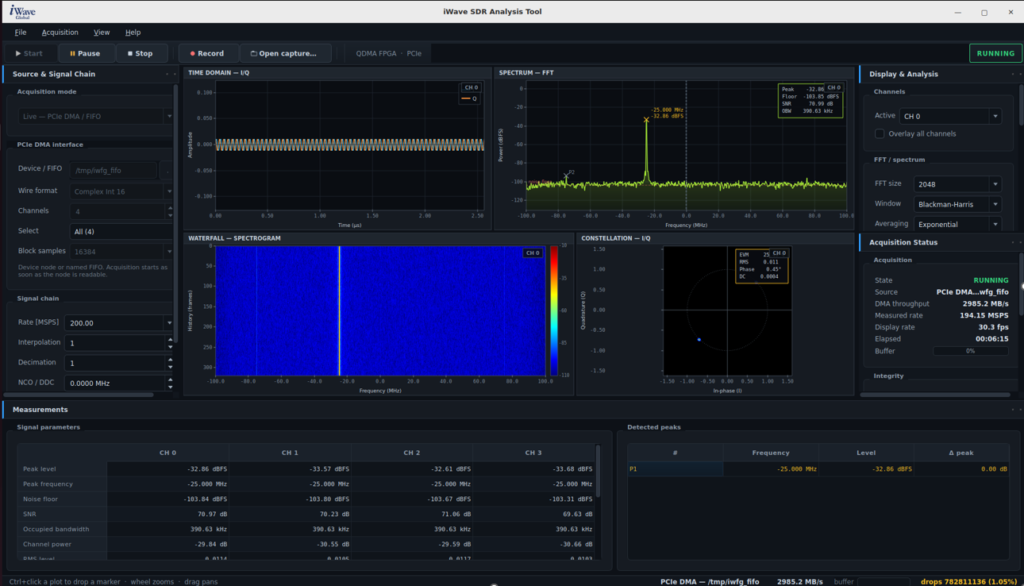Click the CH 0 badge on Waterfall plot
This screenshot has width=1024, height=586.
coord(532,253)
